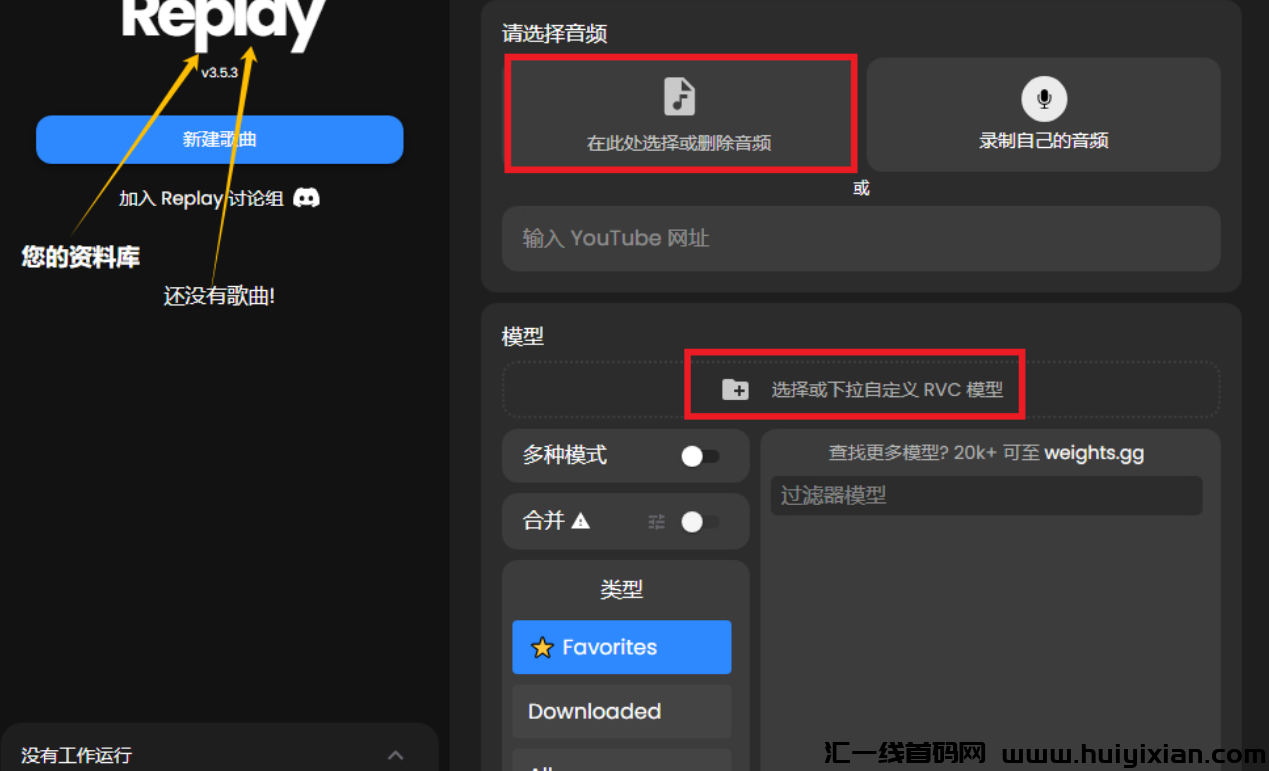
Task: Click 加入 Replay 讨论组 link
Action: tap(220, 198)
